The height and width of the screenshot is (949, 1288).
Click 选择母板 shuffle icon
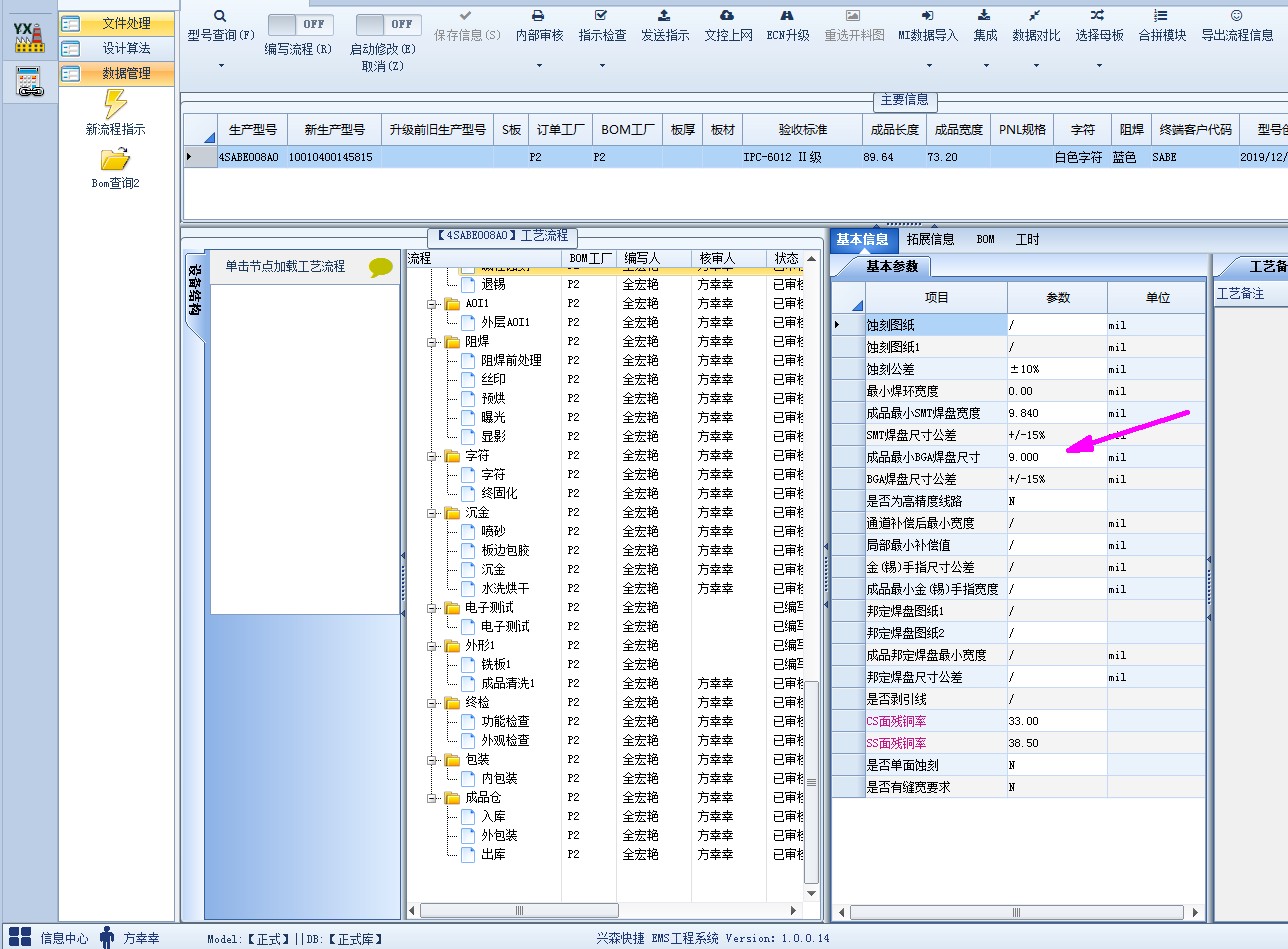1098,16
